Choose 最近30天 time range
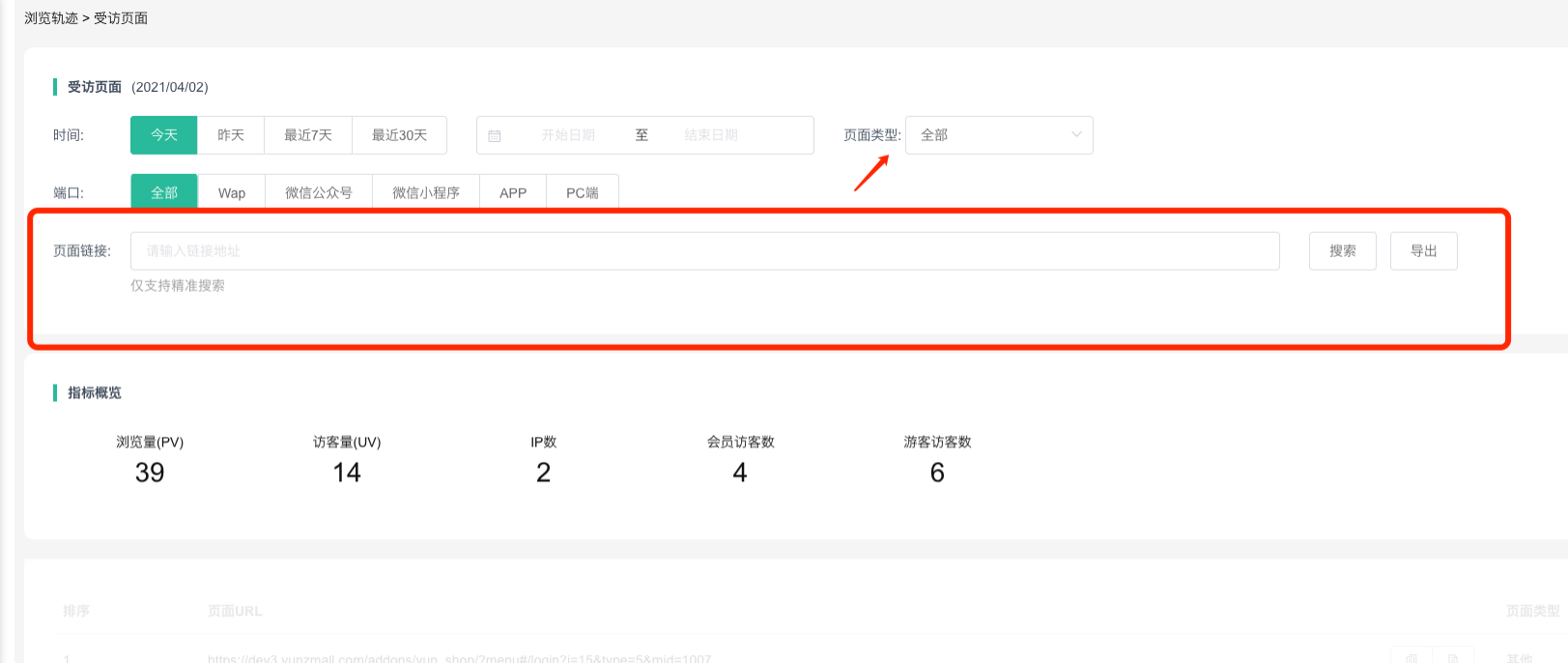 [x=399, y=135]
